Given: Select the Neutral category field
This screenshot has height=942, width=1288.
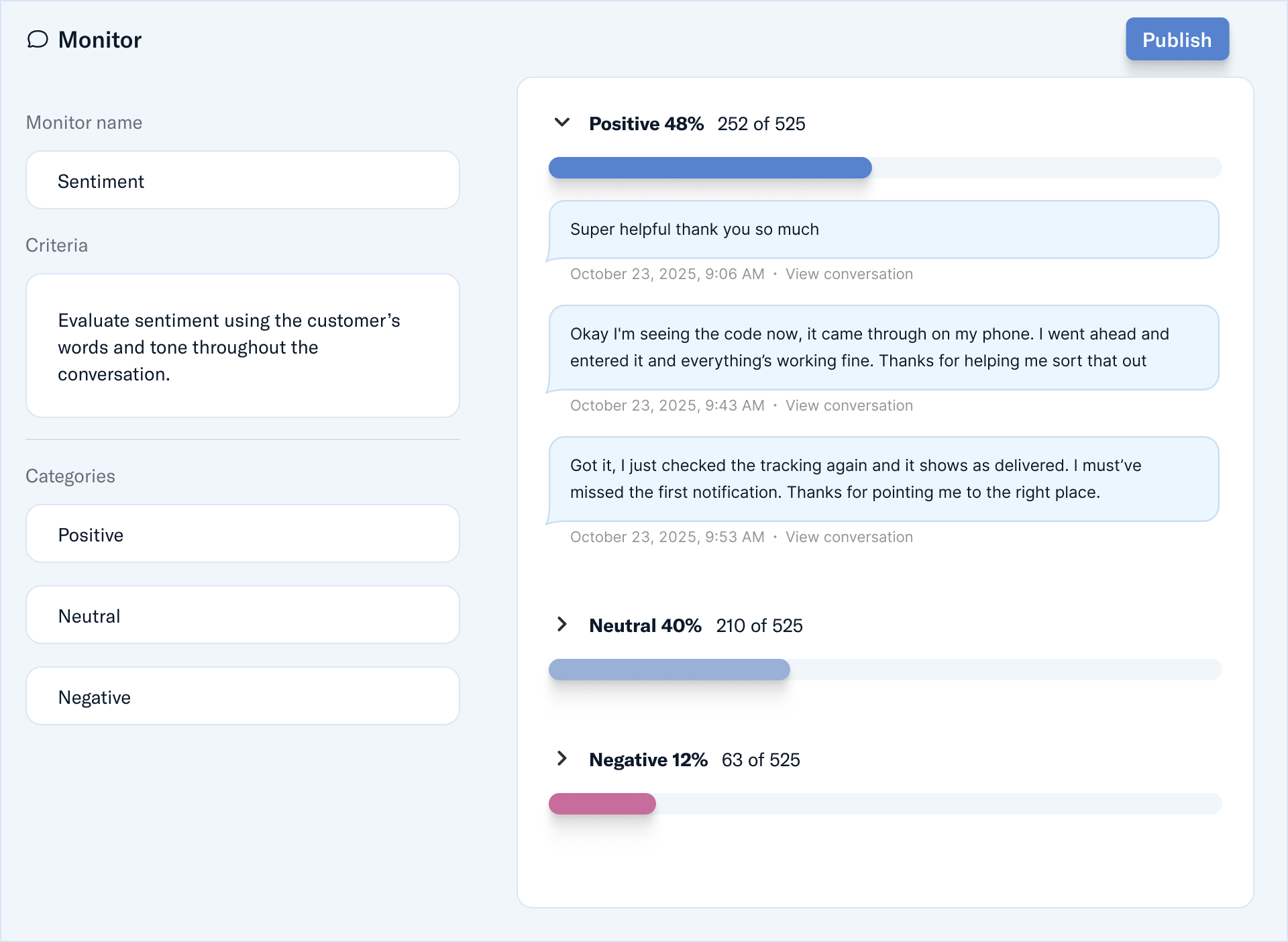Looking at the screenshot, I should click(242, 615).
